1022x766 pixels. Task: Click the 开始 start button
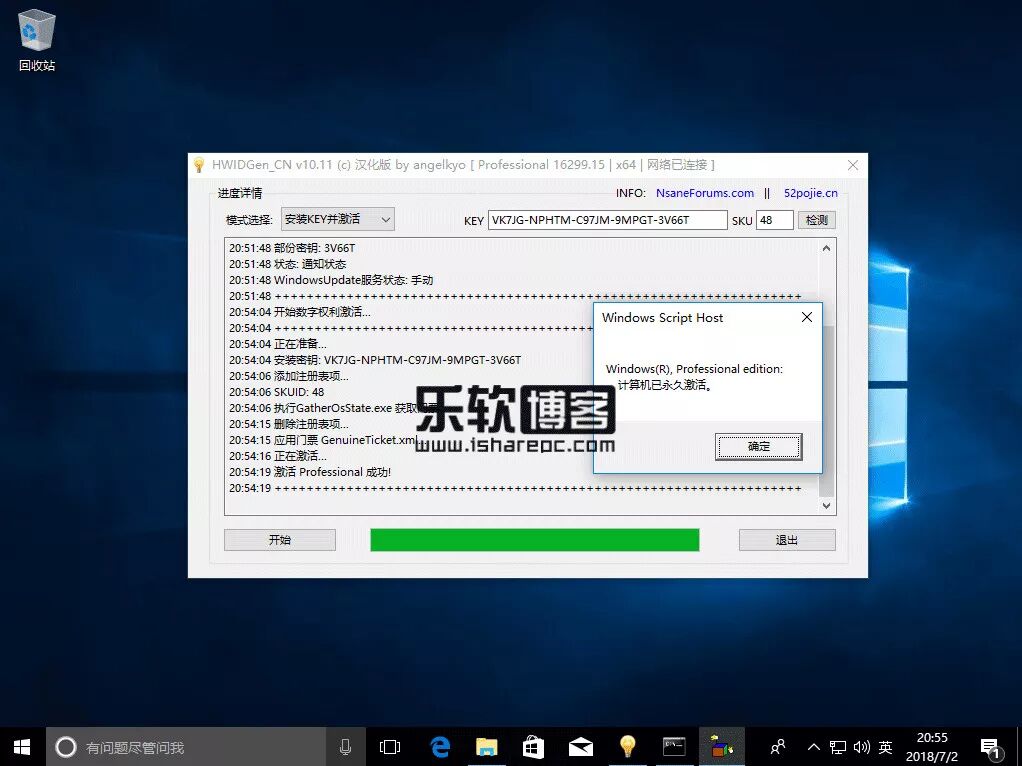pos(280,540)
